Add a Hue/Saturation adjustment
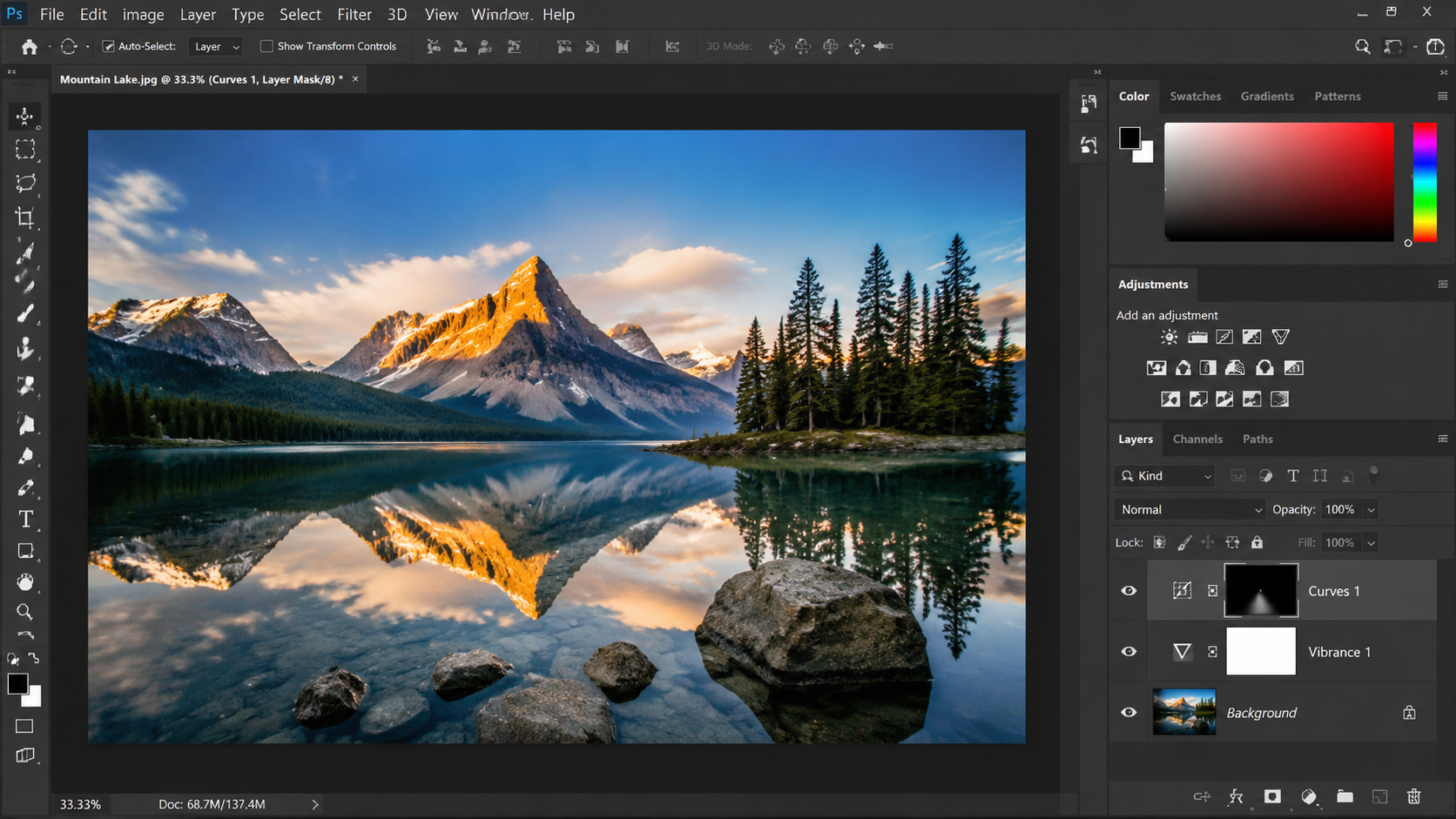 [x=1156, y=368]
